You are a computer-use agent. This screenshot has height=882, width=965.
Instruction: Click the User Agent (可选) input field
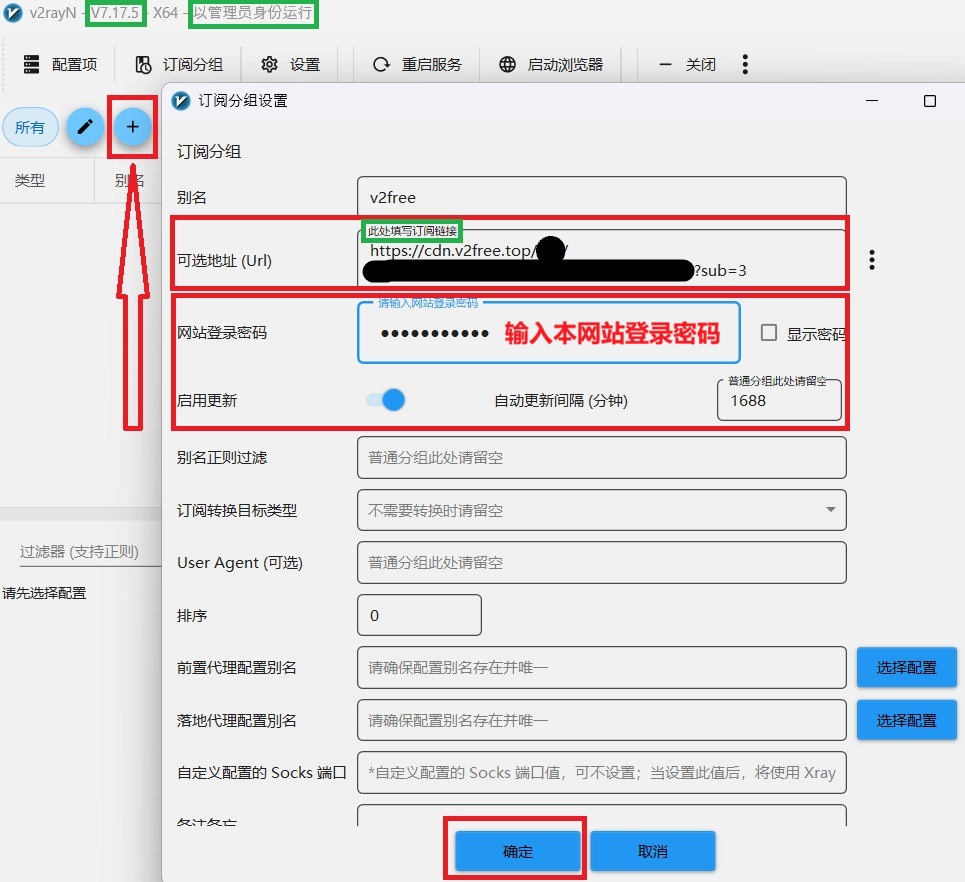tap(601, 563)
